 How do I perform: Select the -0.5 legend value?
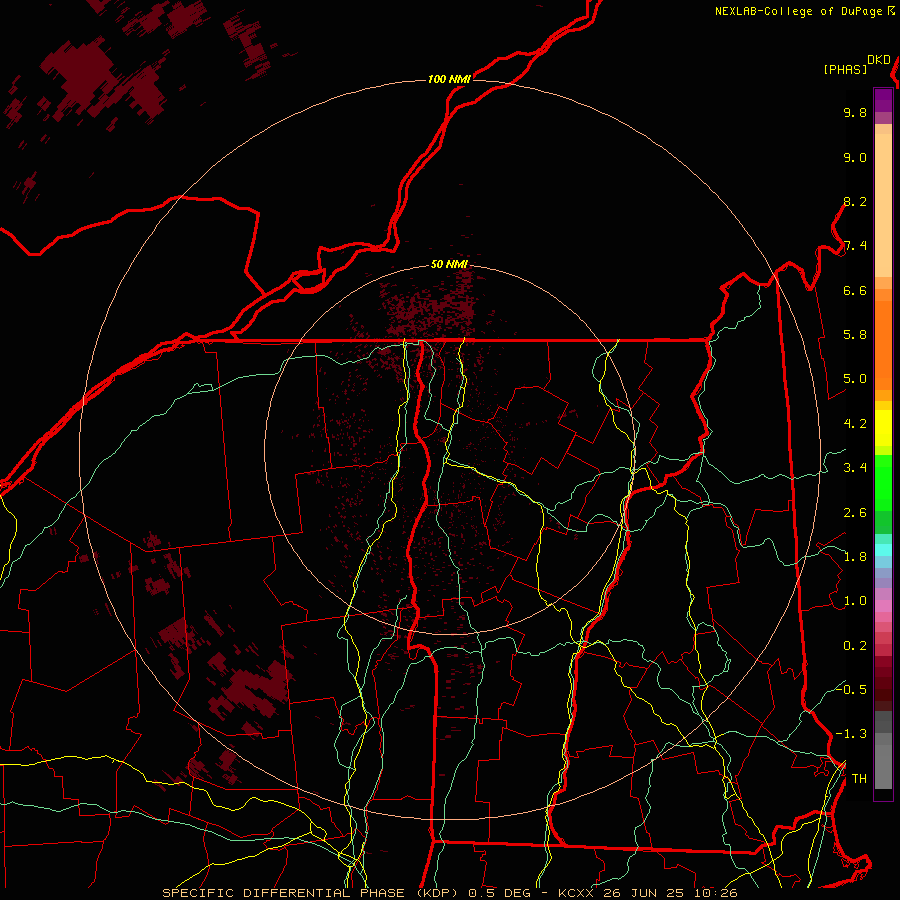pyautogui.click(x=851, y=690)
